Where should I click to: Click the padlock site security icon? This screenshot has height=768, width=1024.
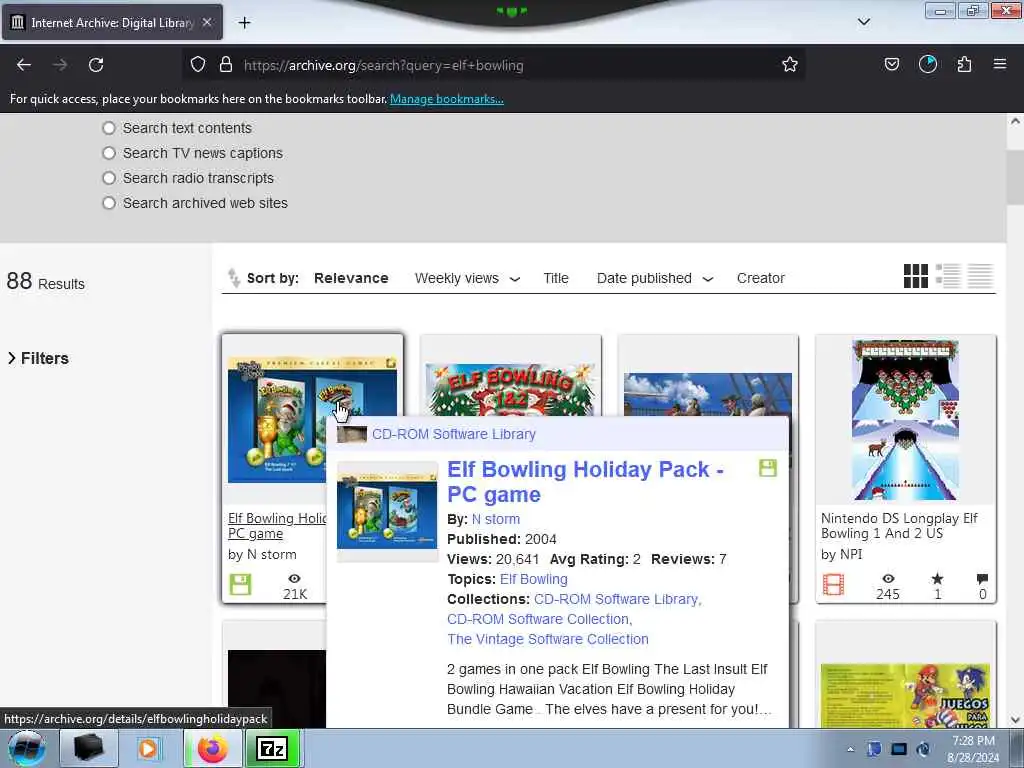[x=226, y=64]
